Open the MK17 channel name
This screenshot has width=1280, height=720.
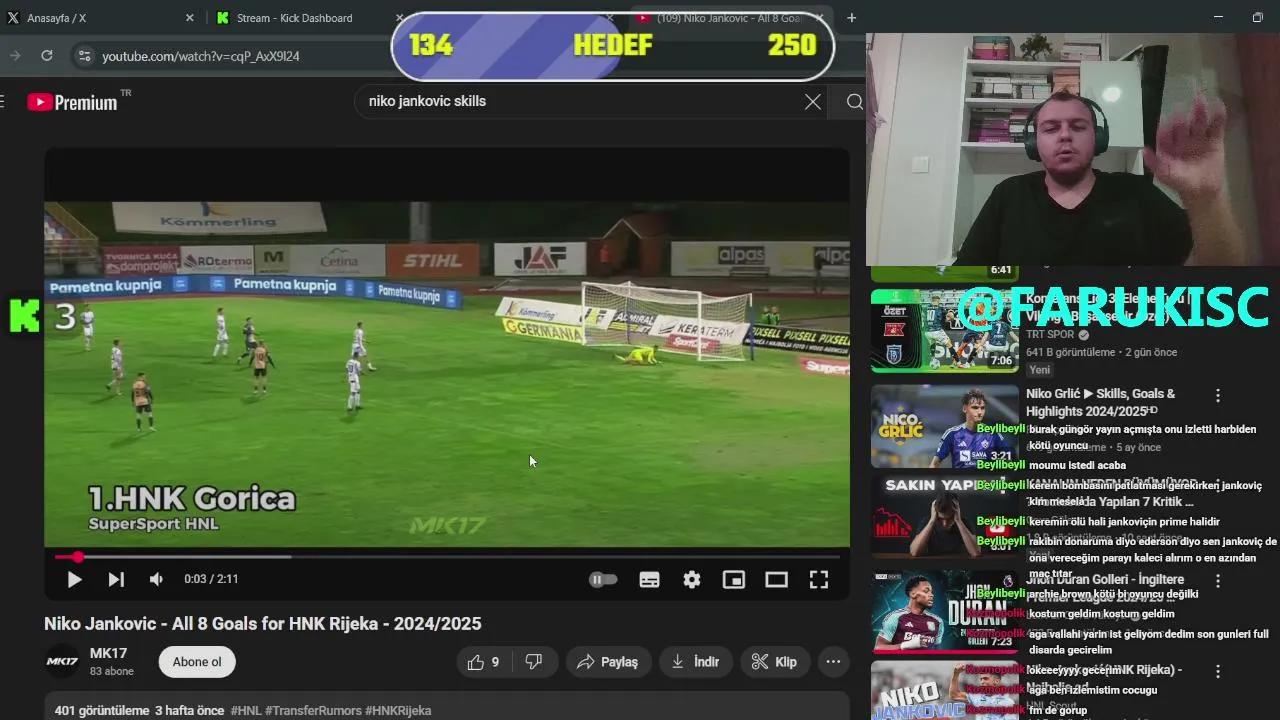(108, 653)
